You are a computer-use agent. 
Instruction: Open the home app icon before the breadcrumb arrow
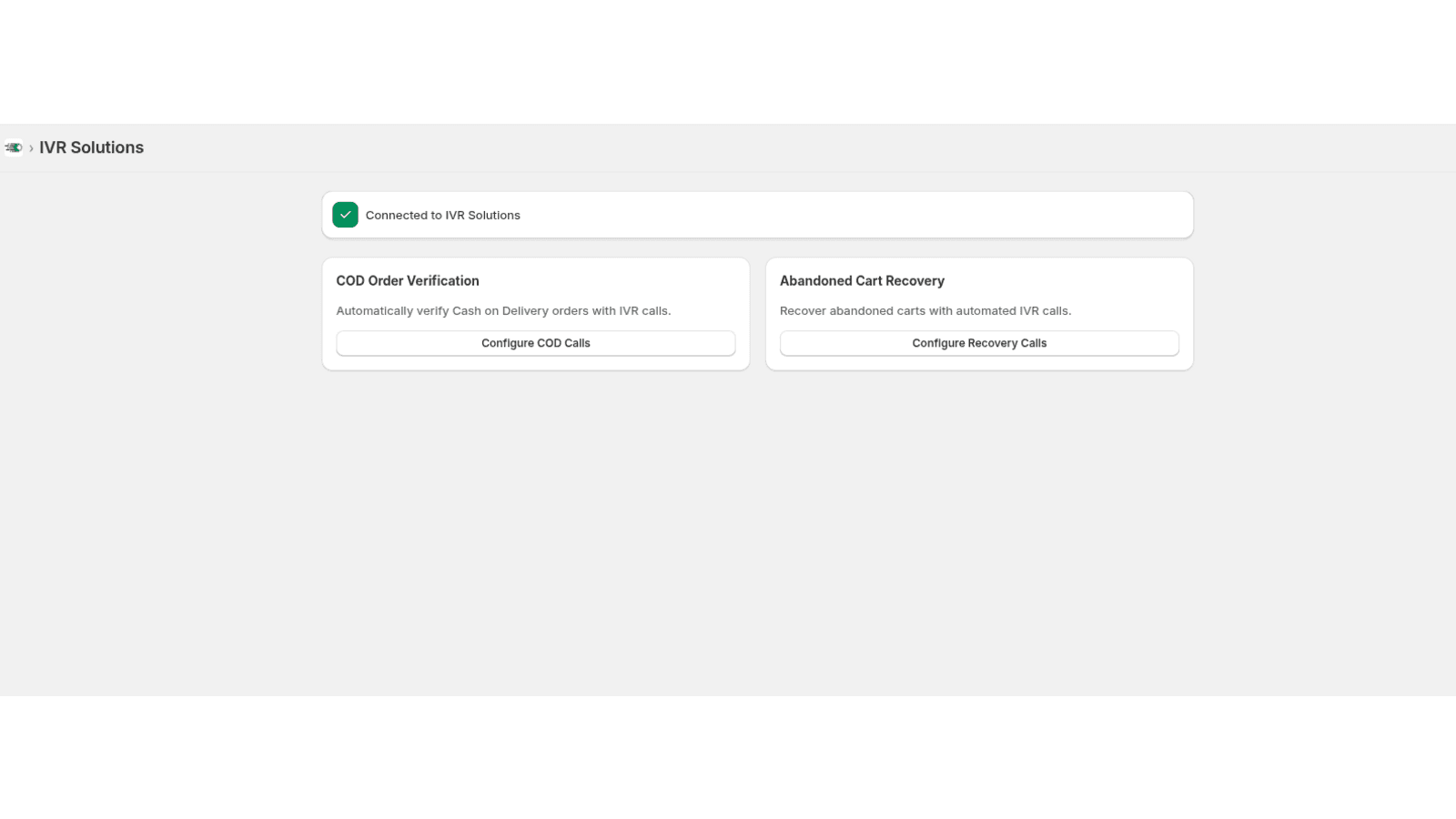(14, 147)
